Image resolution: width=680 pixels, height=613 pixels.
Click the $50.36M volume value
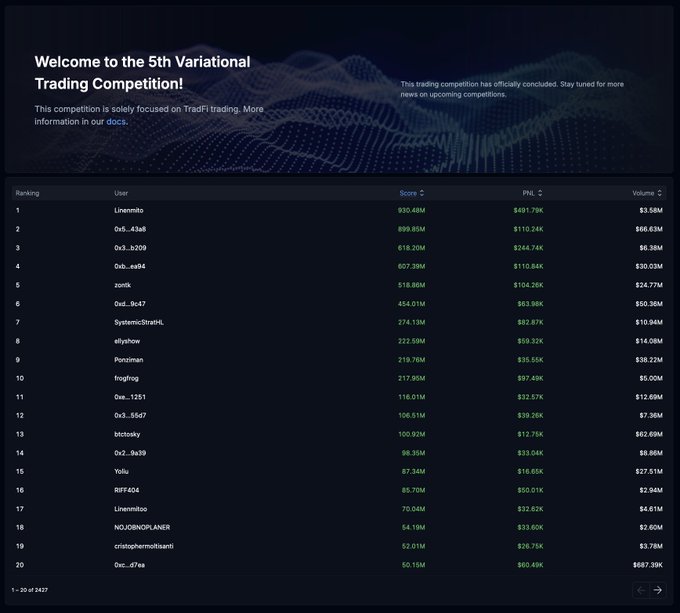(x=649, y=304)
